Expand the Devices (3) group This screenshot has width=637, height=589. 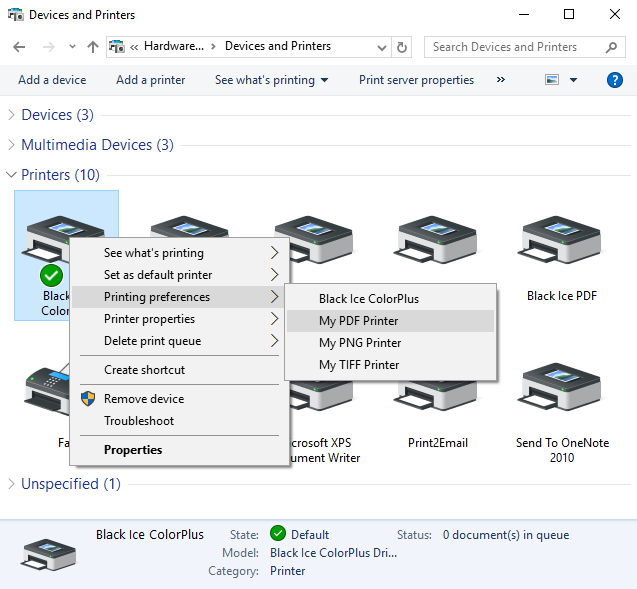12,115
